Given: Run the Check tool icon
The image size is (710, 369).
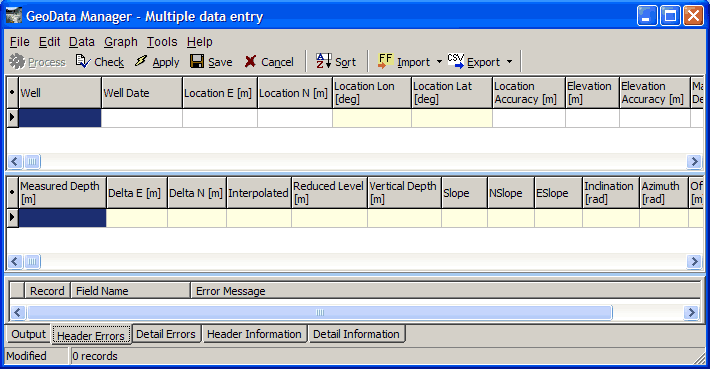Looking at the screenshot, I should pos(83,61).
